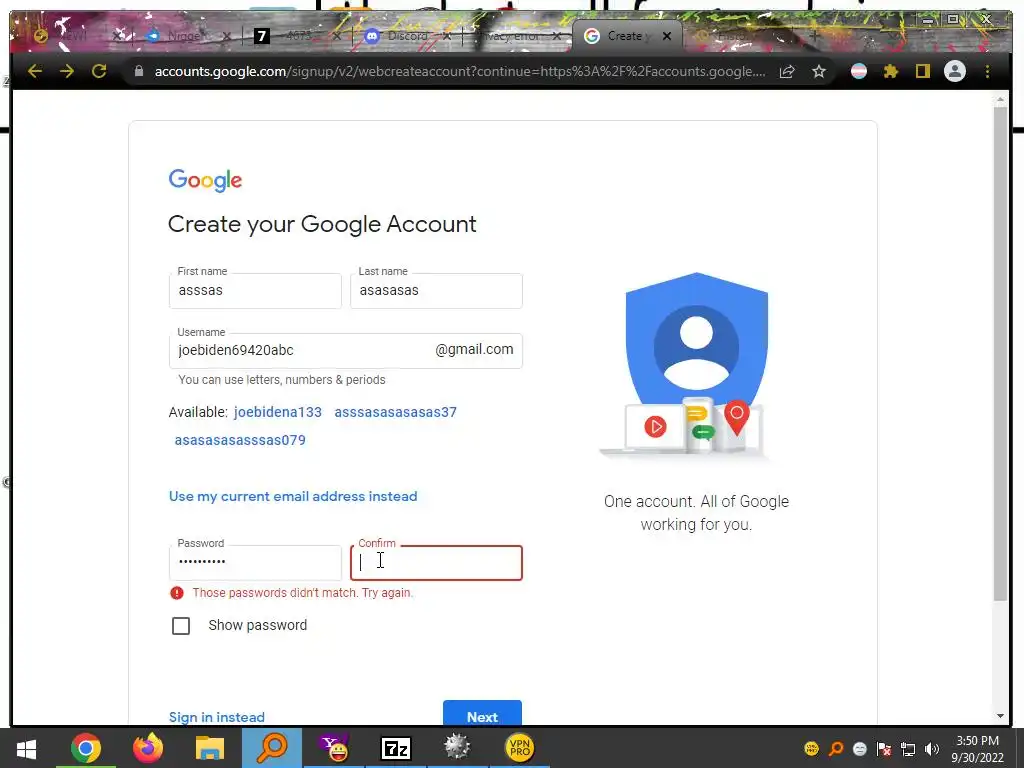The height and width of the screenshot is (768, 1024).
Task: Close the Create account tab
Action: [667, 37]
